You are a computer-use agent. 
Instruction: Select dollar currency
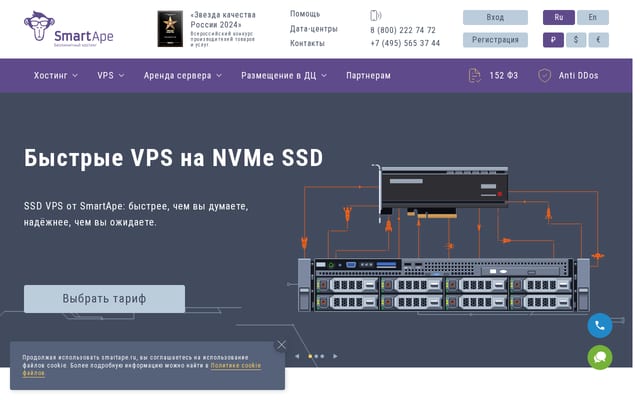pos(576,40)
